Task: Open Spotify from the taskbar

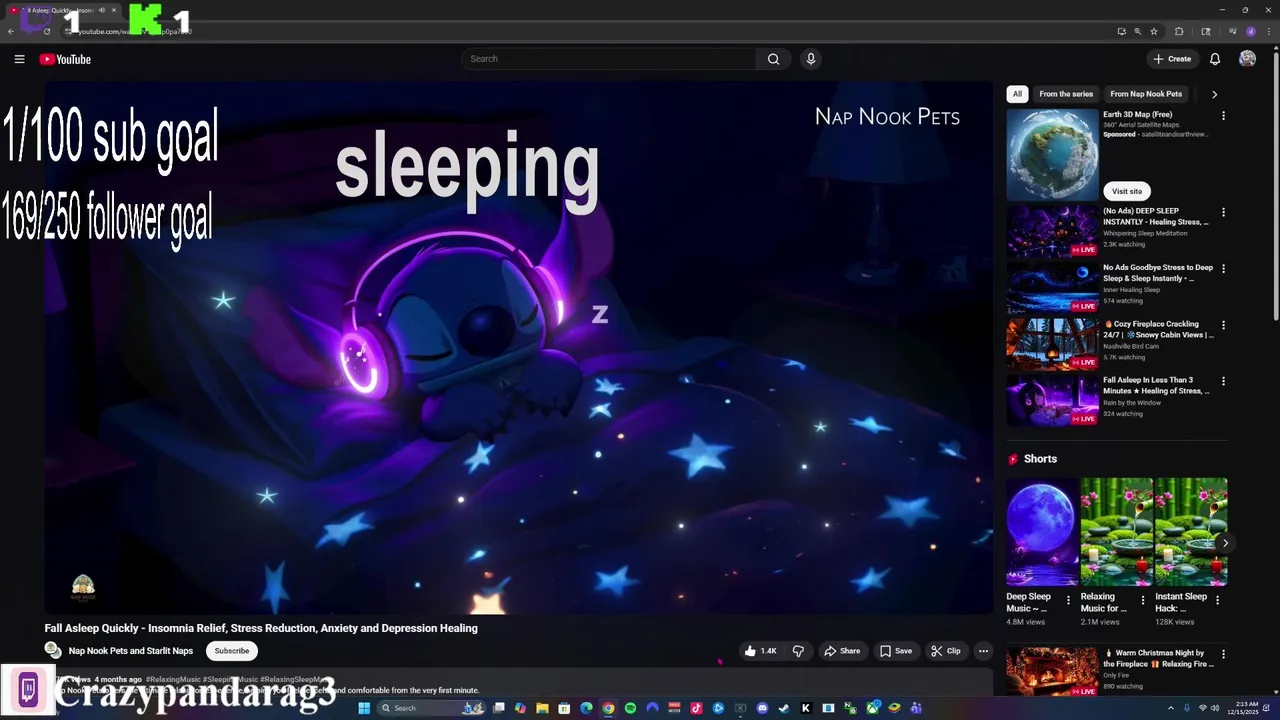Action: click(x=630, y=708)
